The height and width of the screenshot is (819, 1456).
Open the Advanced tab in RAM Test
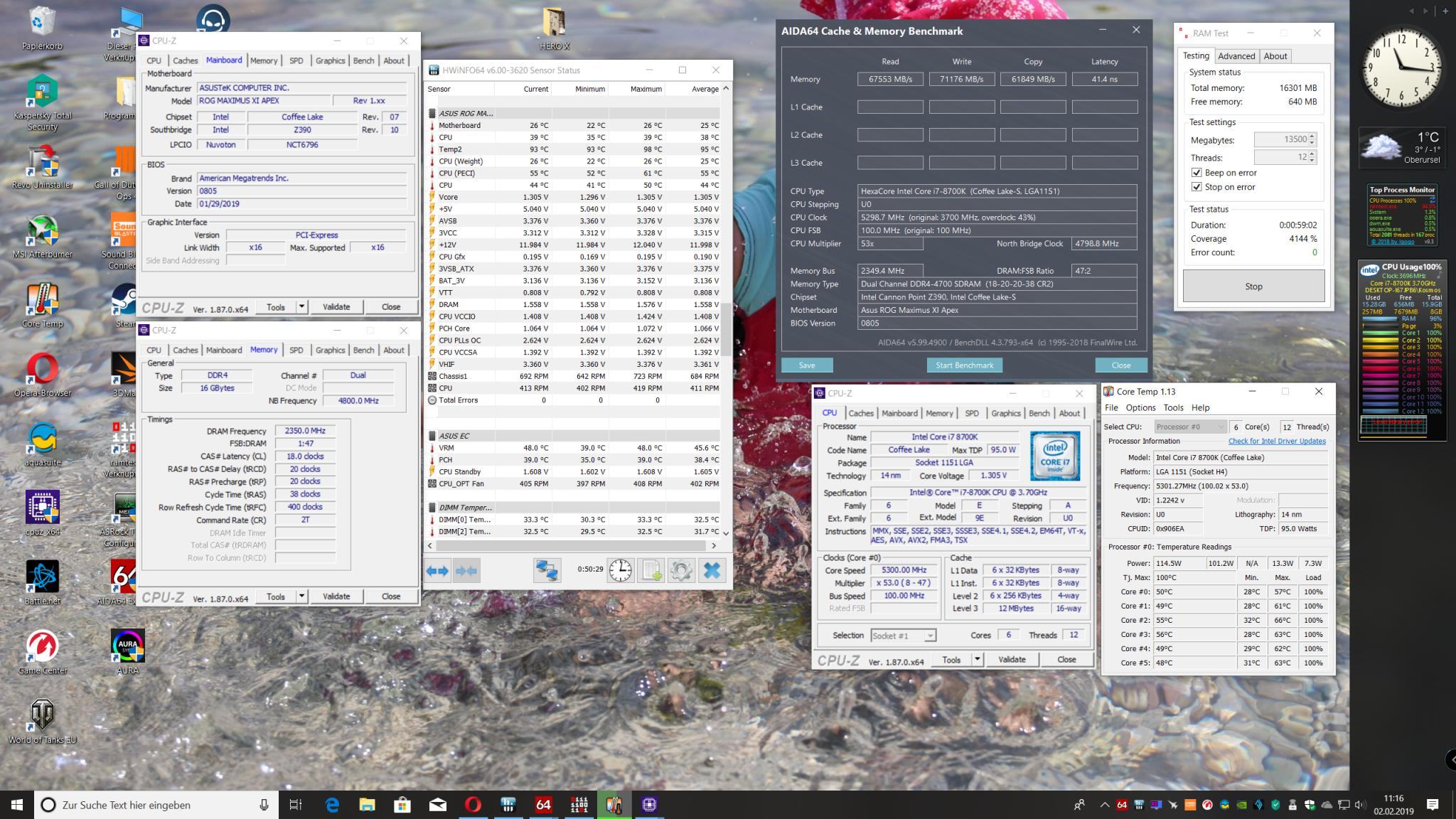click(1236, 56)
